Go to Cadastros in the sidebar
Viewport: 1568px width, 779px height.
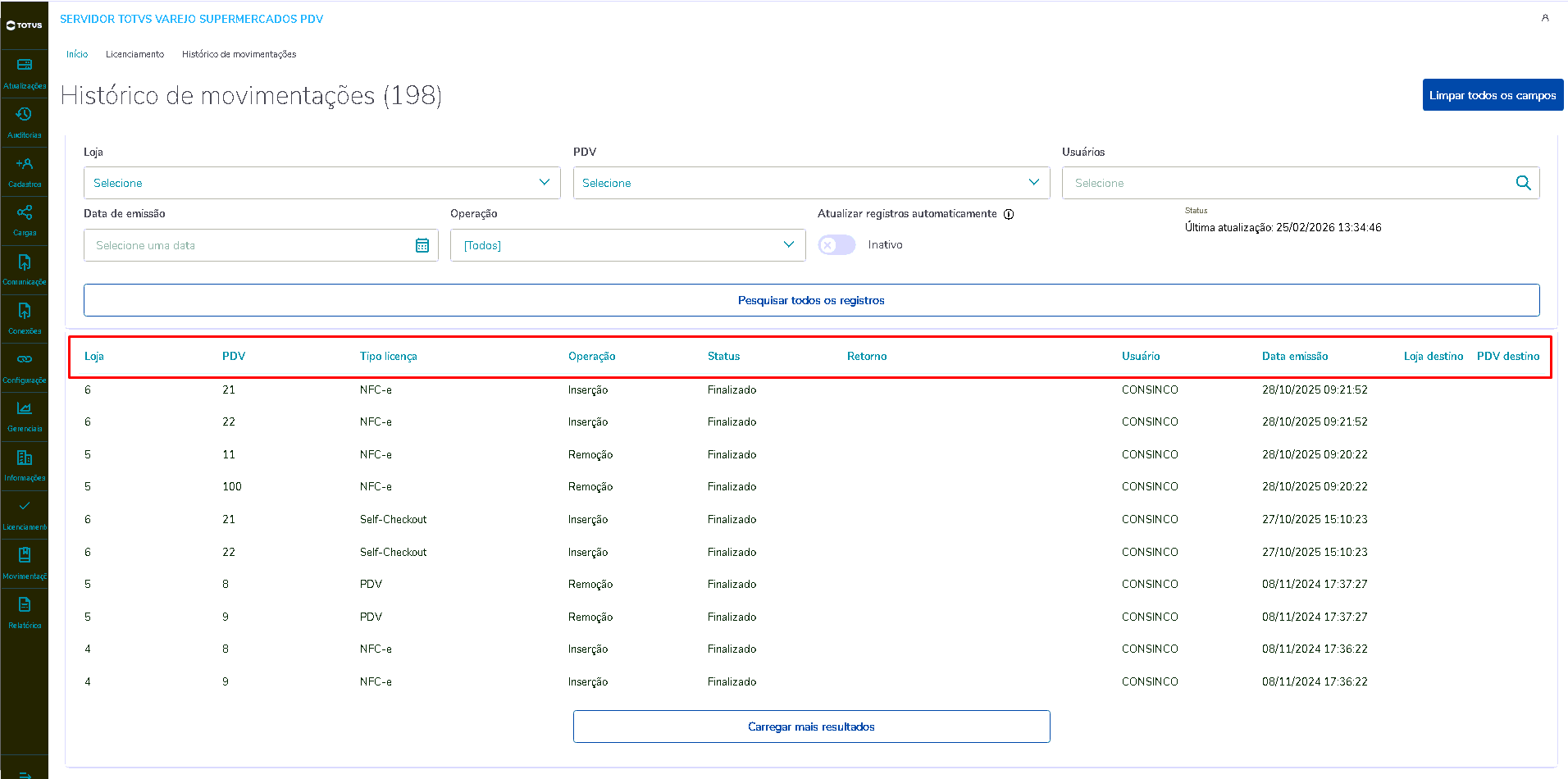pos(25,171)
